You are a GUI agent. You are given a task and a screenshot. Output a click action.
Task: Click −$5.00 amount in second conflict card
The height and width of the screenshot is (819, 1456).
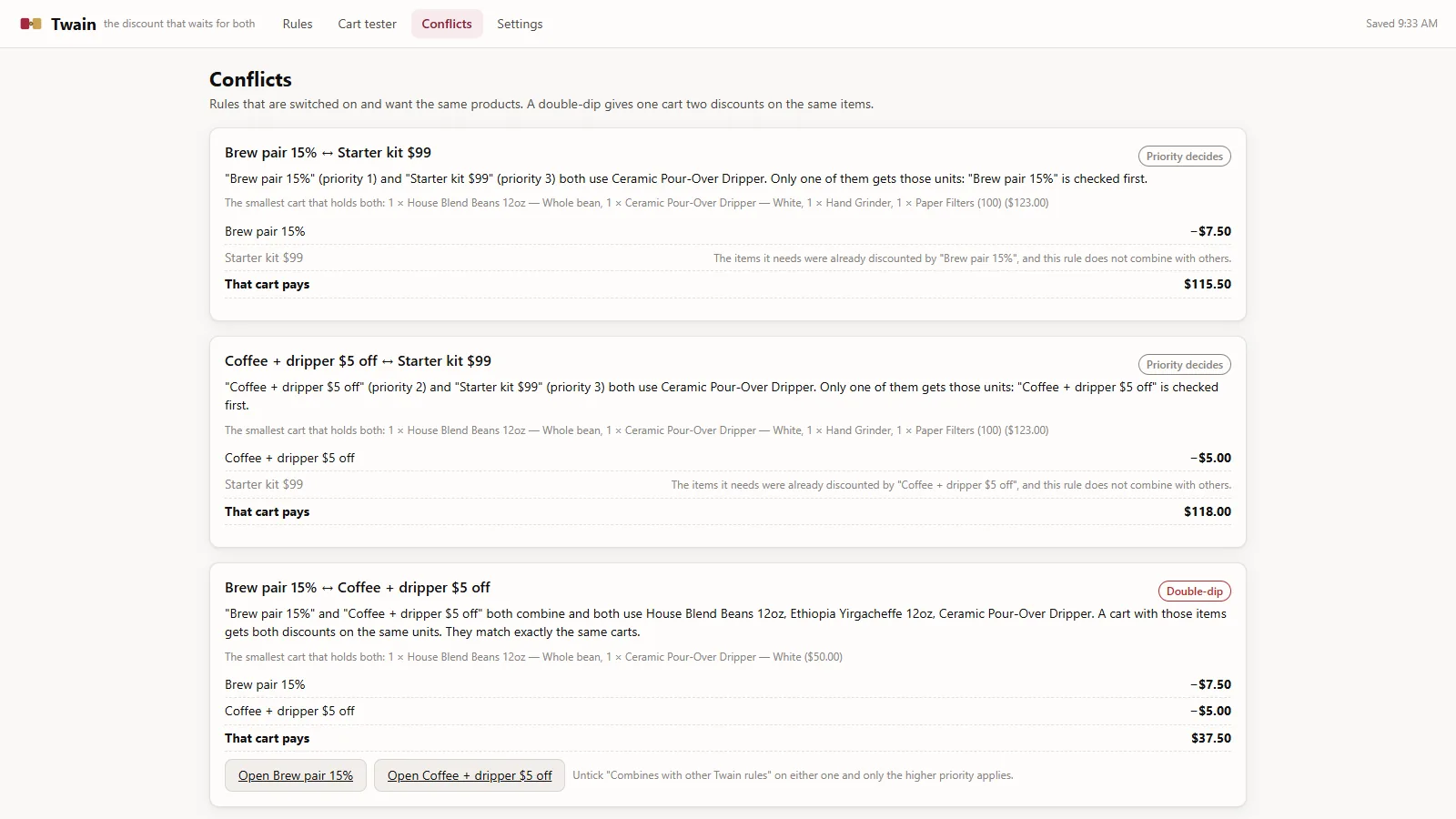point(1210,458)
